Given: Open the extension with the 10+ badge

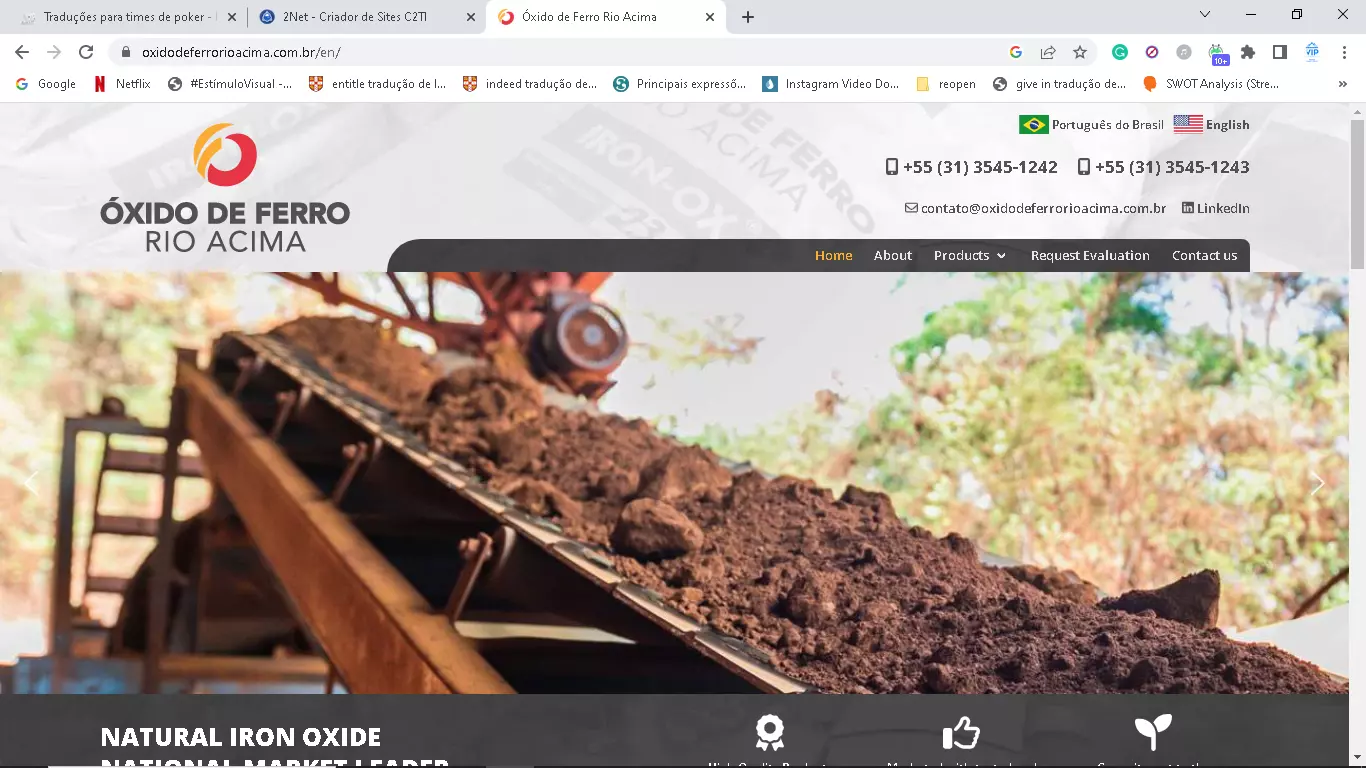Looking at the screenshot, I should [1217, 53].
